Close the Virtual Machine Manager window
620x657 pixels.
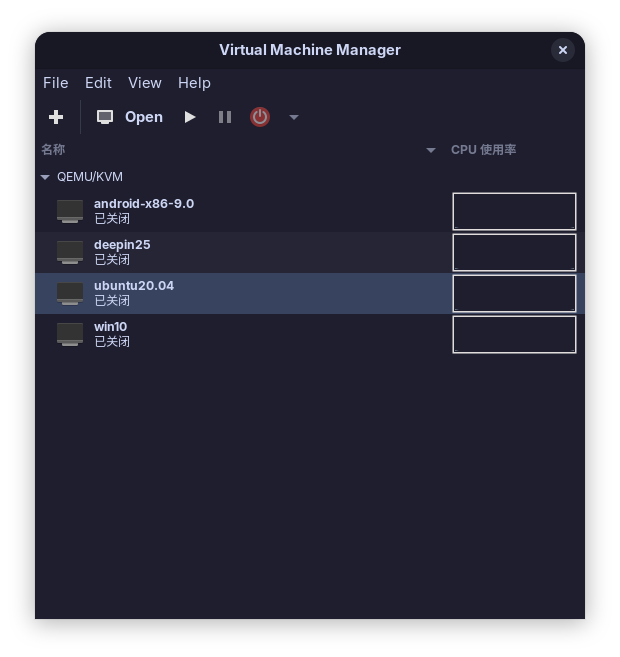pos(563,50)
